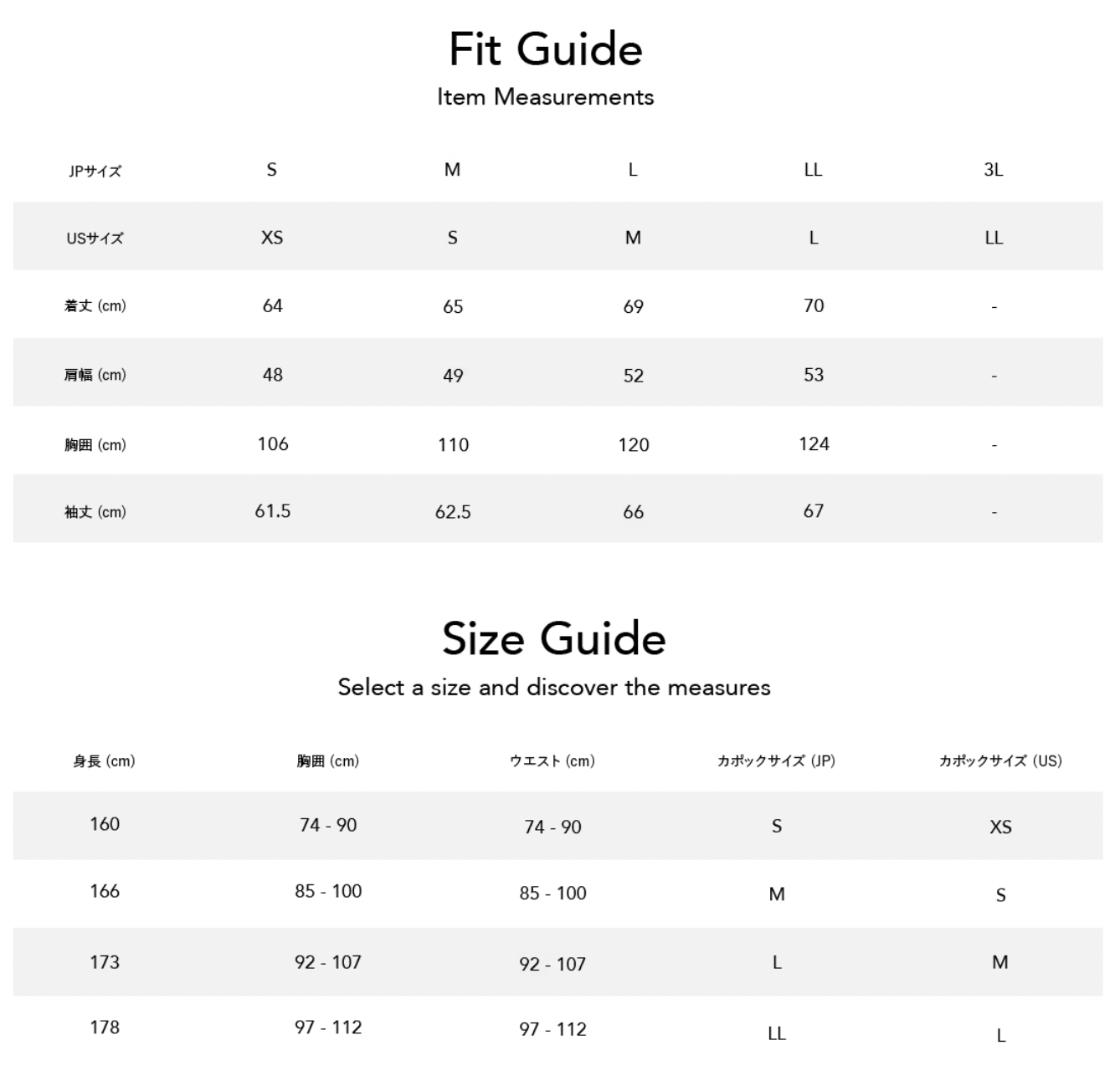
Task: Click the Item Measurements subtitle
Action: (x=546, y=97)
